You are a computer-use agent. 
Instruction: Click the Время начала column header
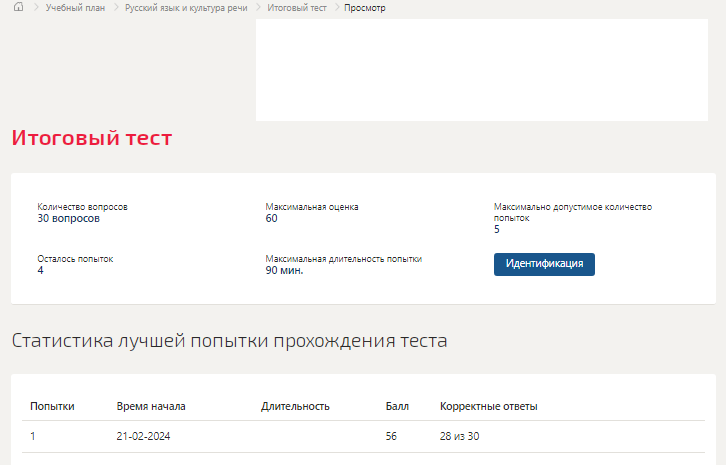(x=151, y=406)
